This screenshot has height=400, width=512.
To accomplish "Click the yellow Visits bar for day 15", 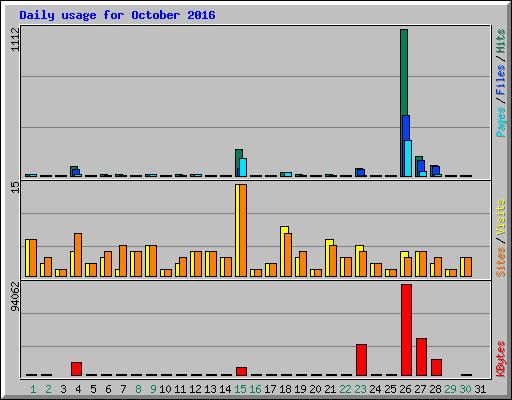I will [x=237, y=230].
